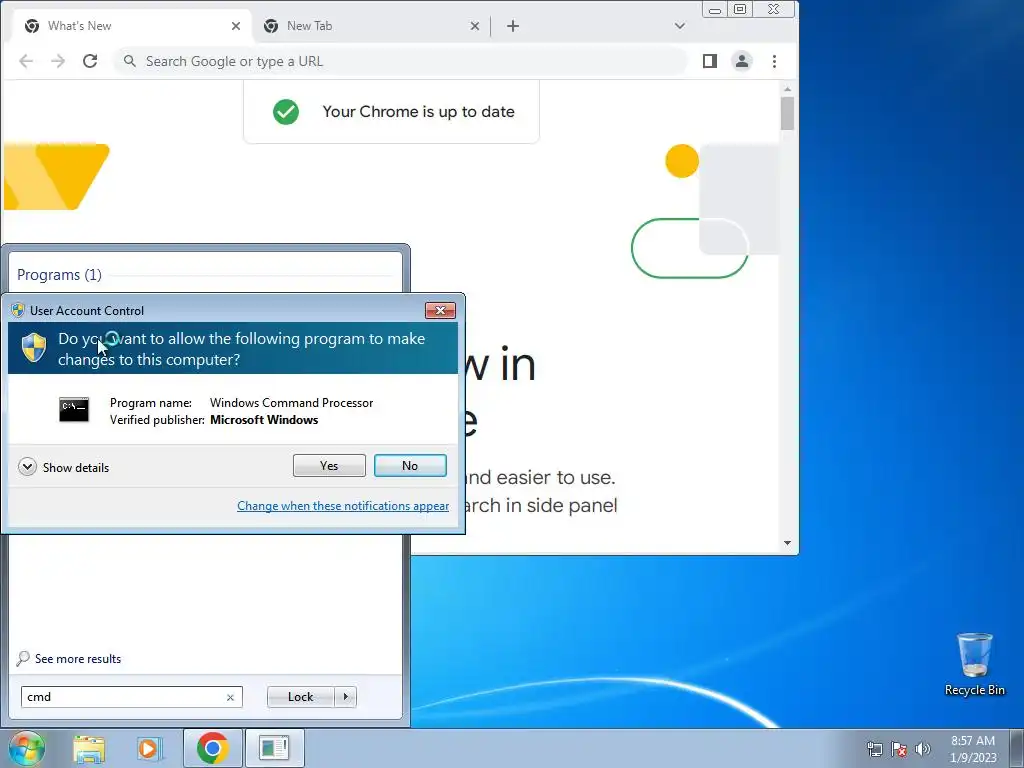Click the Windows Command Processor icon
The width and height of the screenshot is (1024, 768).
point(74,409)
